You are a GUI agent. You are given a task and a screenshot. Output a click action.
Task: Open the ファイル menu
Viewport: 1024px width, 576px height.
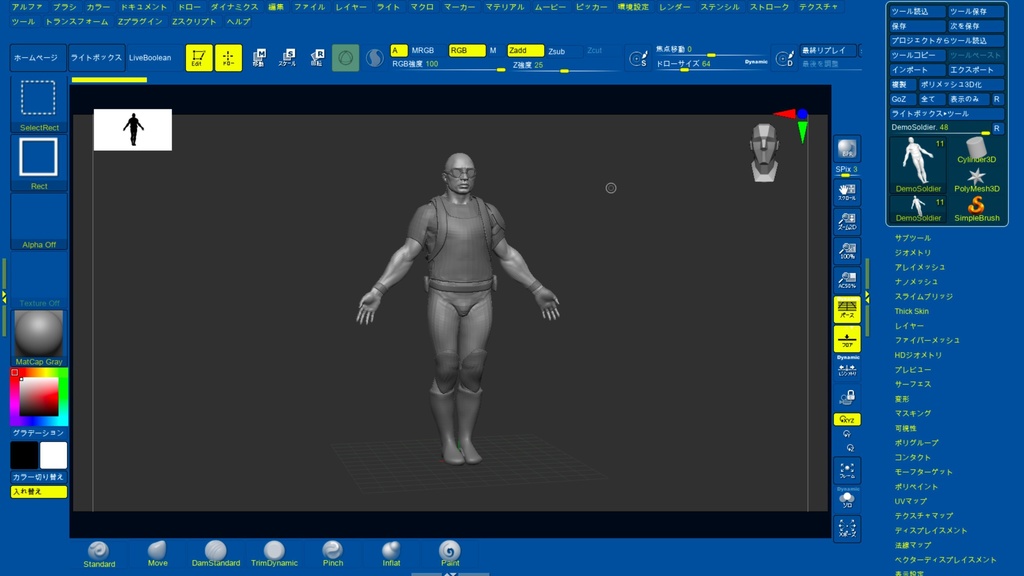pyautogui.click(x=309, y=7)
